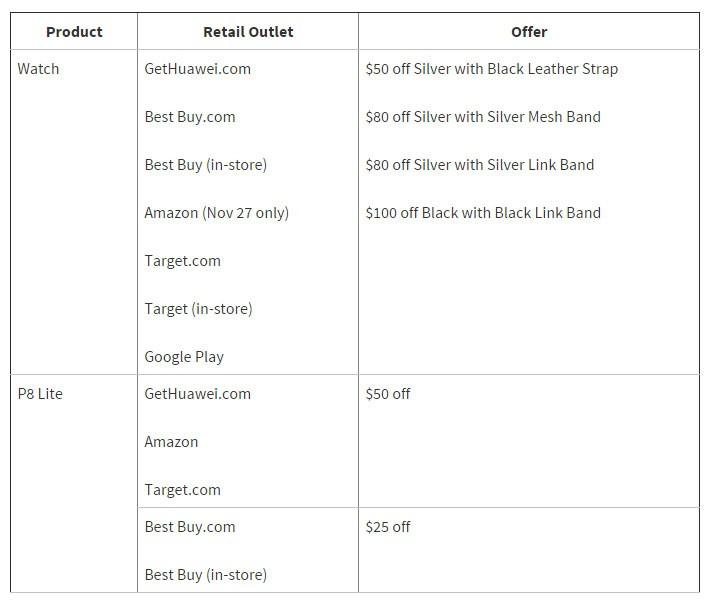Click Best Buy.com in the P8 Lite row

(190, 527)
